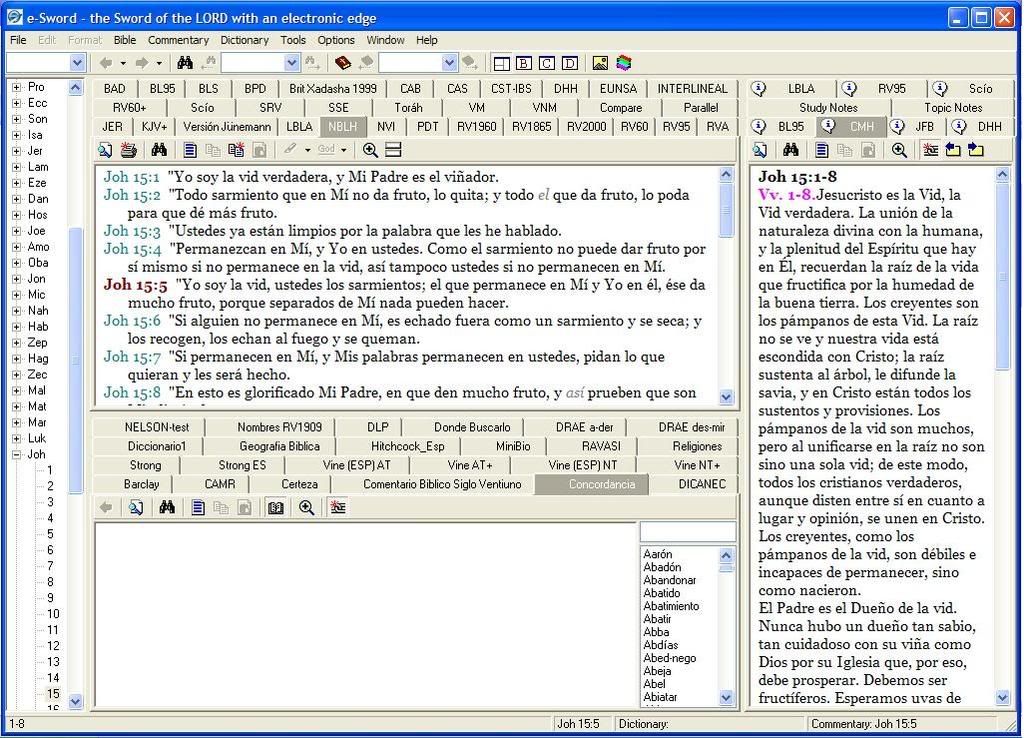Maximize Dictionary view with the D icon

[570, 63]
